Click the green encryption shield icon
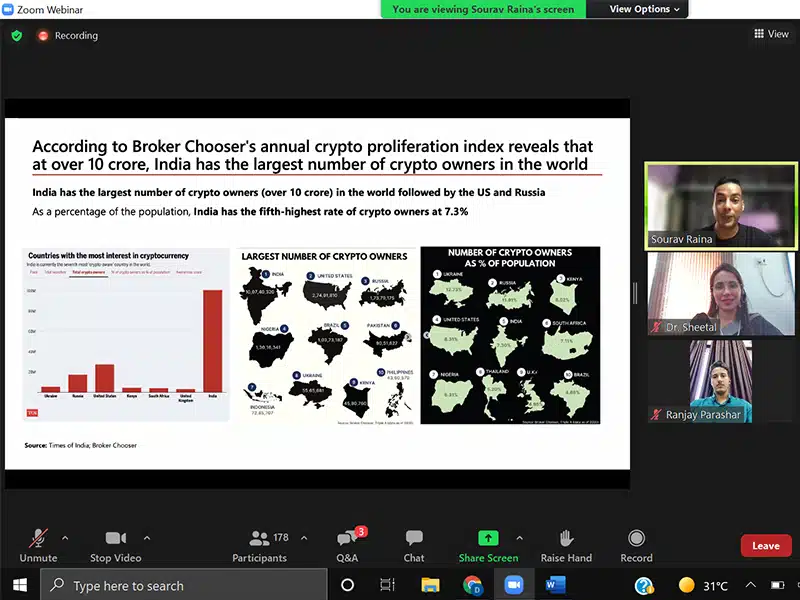The width and height of the screenshot is (800, 600). click(x=16, y=35)
